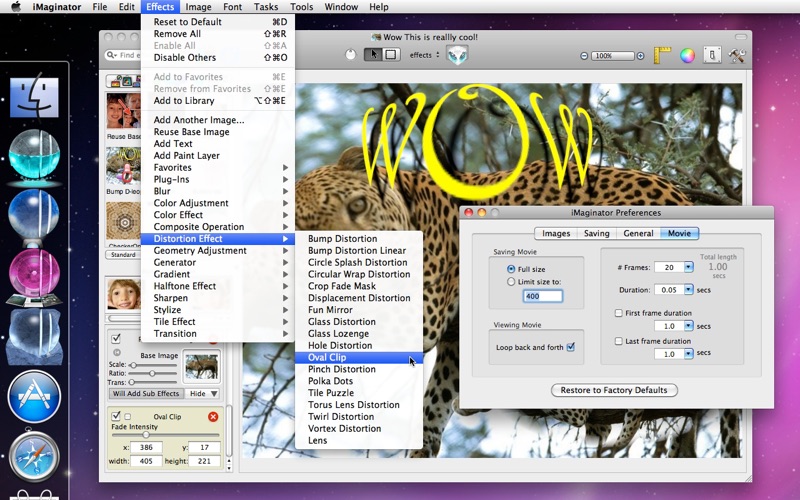The height and width of the screenshot is (500, 800).
Task: Open the color wheel picker
Action: point(687,55)
